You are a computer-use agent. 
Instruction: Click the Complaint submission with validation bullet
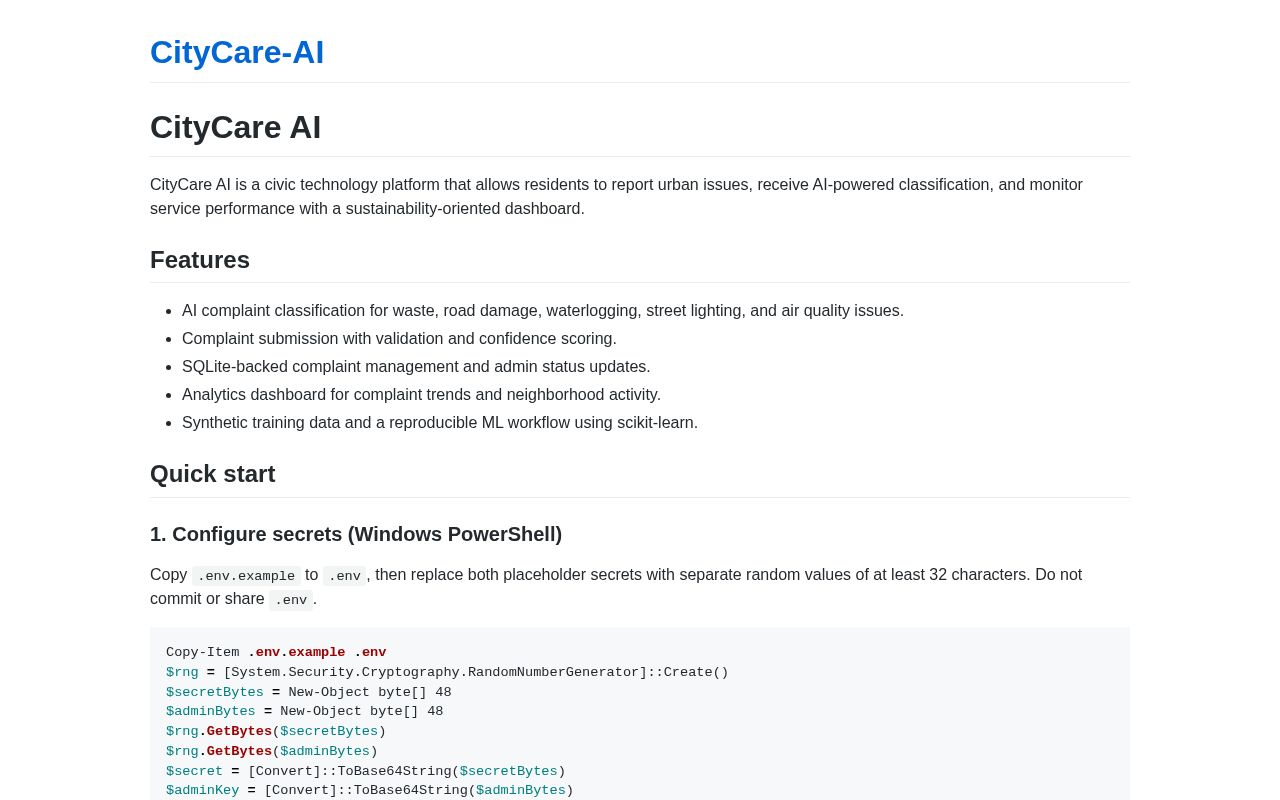(399, 339)
